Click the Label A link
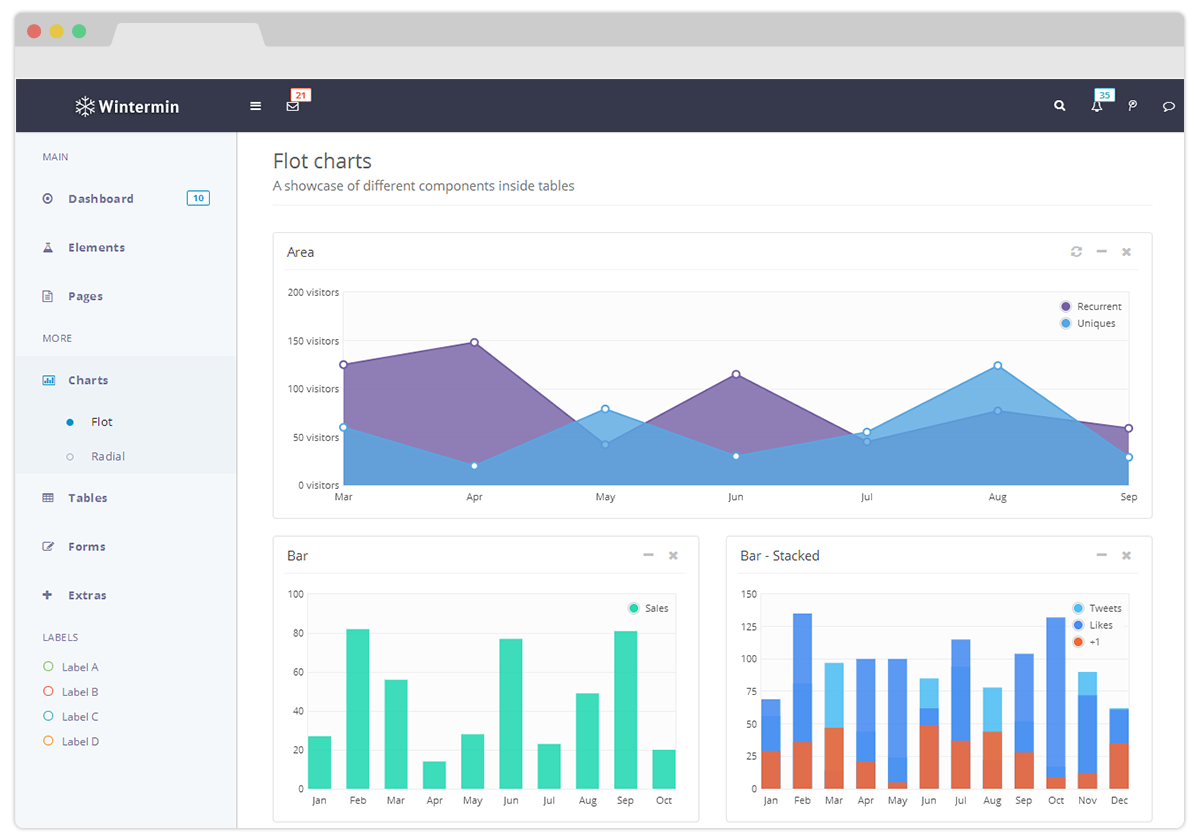This screenshot has height=837, width=1200. tap(79, 667)
